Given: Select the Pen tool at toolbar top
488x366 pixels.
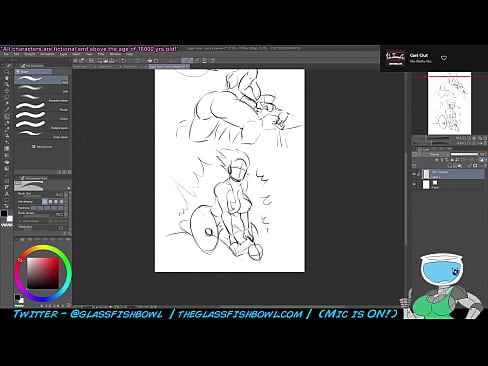Looking at the screenshot, I should (x=8, y=66).
